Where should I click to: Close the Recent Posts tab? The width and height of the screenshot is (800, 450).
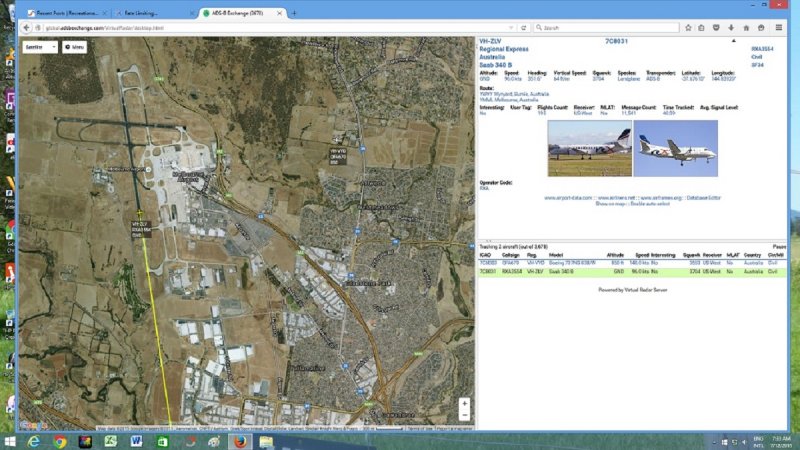(x=105, y=13)
